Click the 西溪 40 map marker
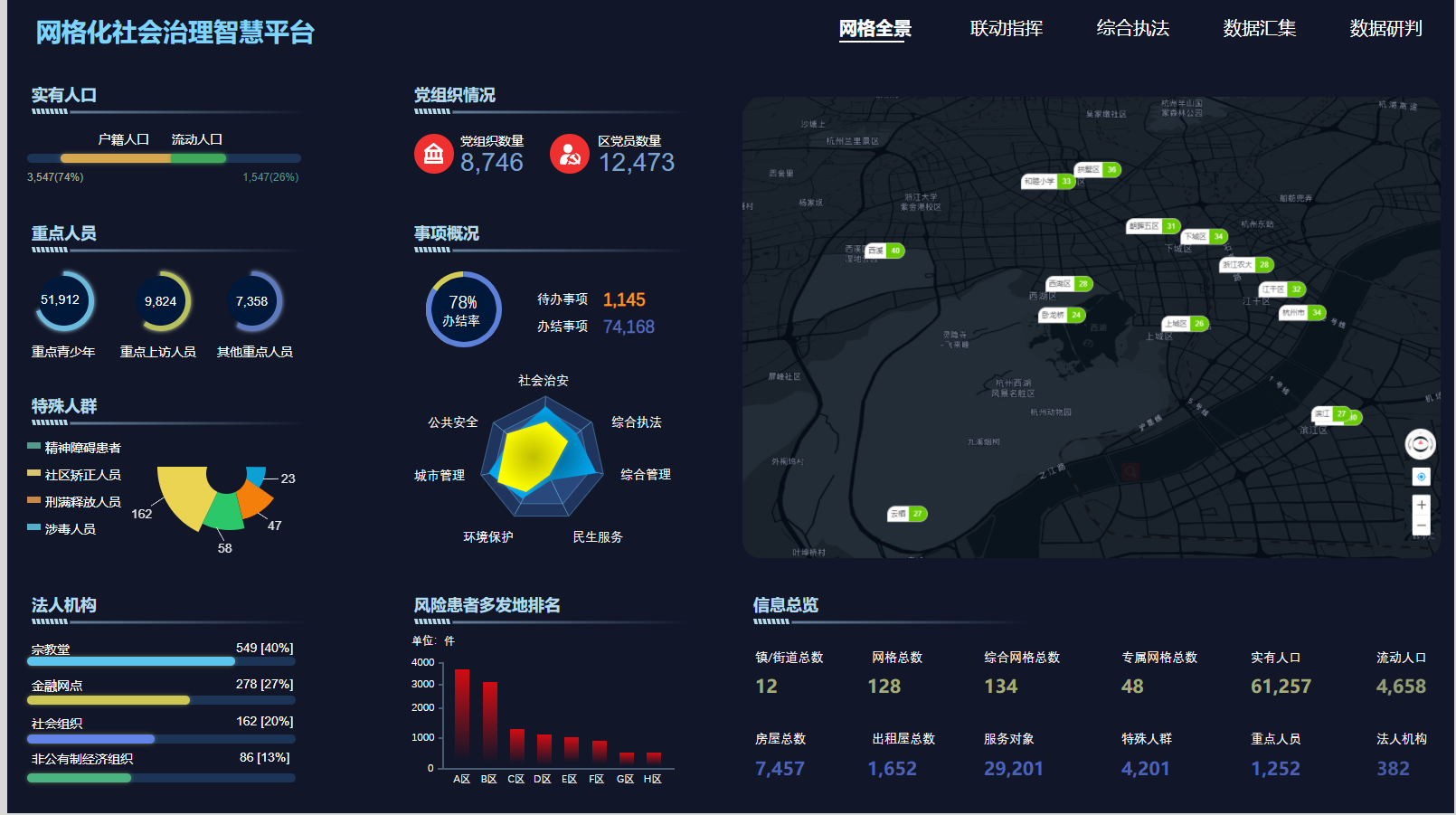Image resolution: width=1456 pixels, height=815 pixels. pos(884,251)
